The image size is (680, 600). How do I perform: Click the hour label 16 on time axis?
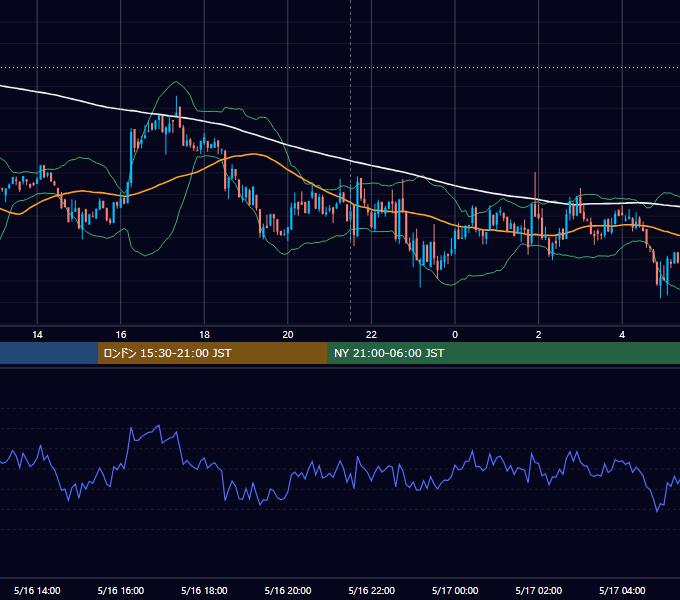tap(121, 335)
